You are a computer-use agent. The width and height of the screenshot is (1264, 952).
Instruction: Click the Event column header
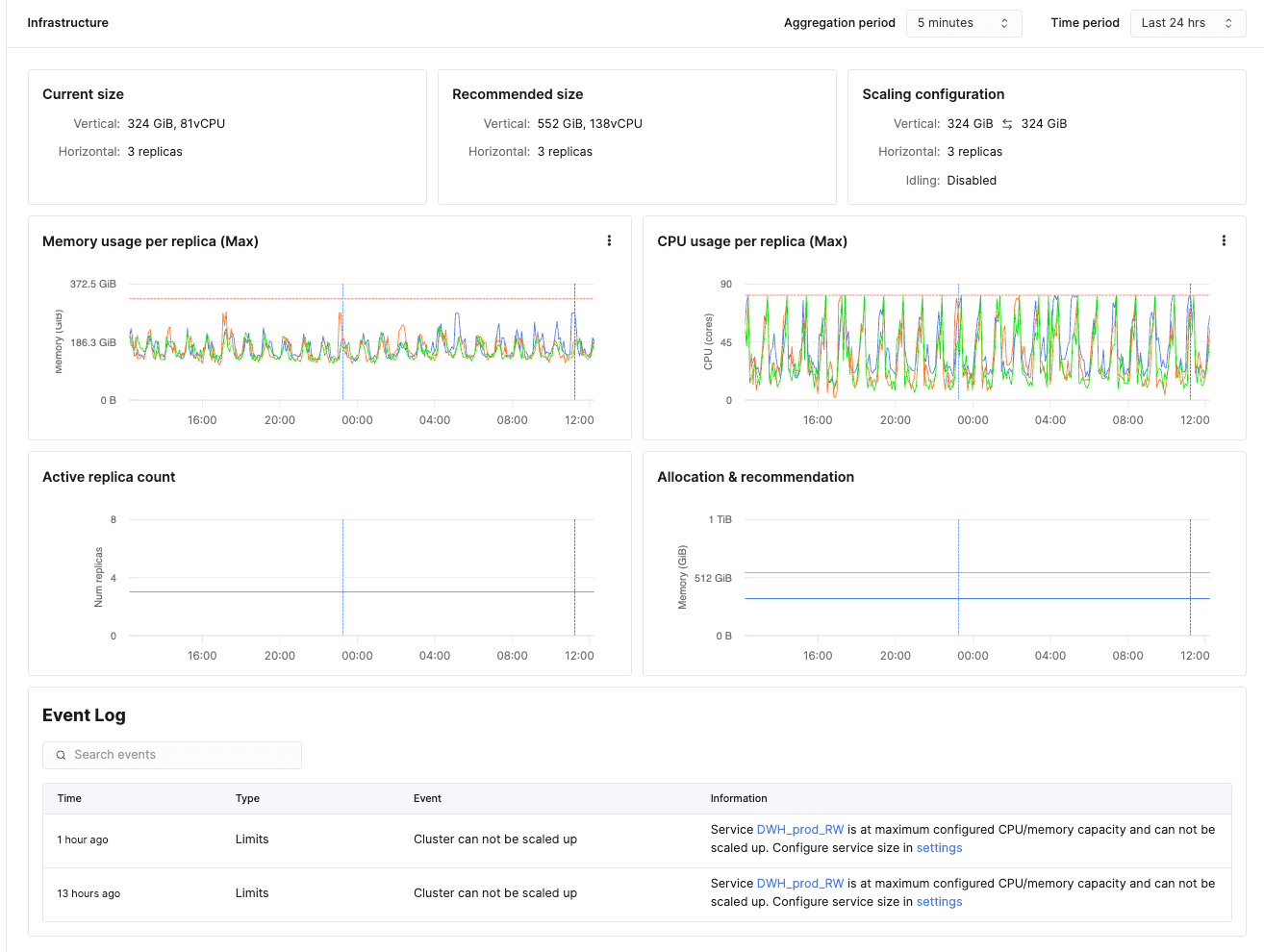coord(427,799)
